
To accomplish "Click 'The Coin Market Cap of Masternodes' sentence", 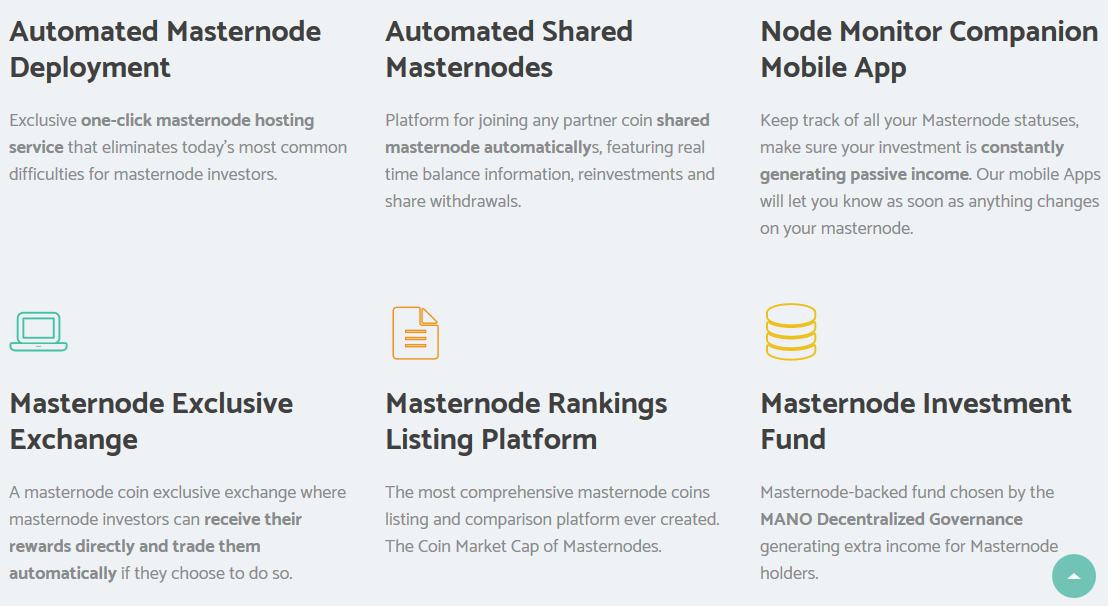I will click(524, 546).
